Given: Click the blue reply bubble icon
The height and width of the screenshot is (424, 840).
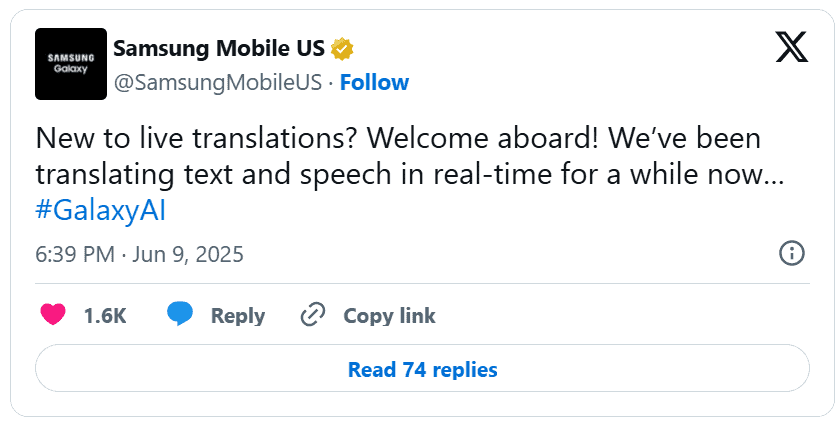Looking at the screenshot, I should [x=180, y=315].
